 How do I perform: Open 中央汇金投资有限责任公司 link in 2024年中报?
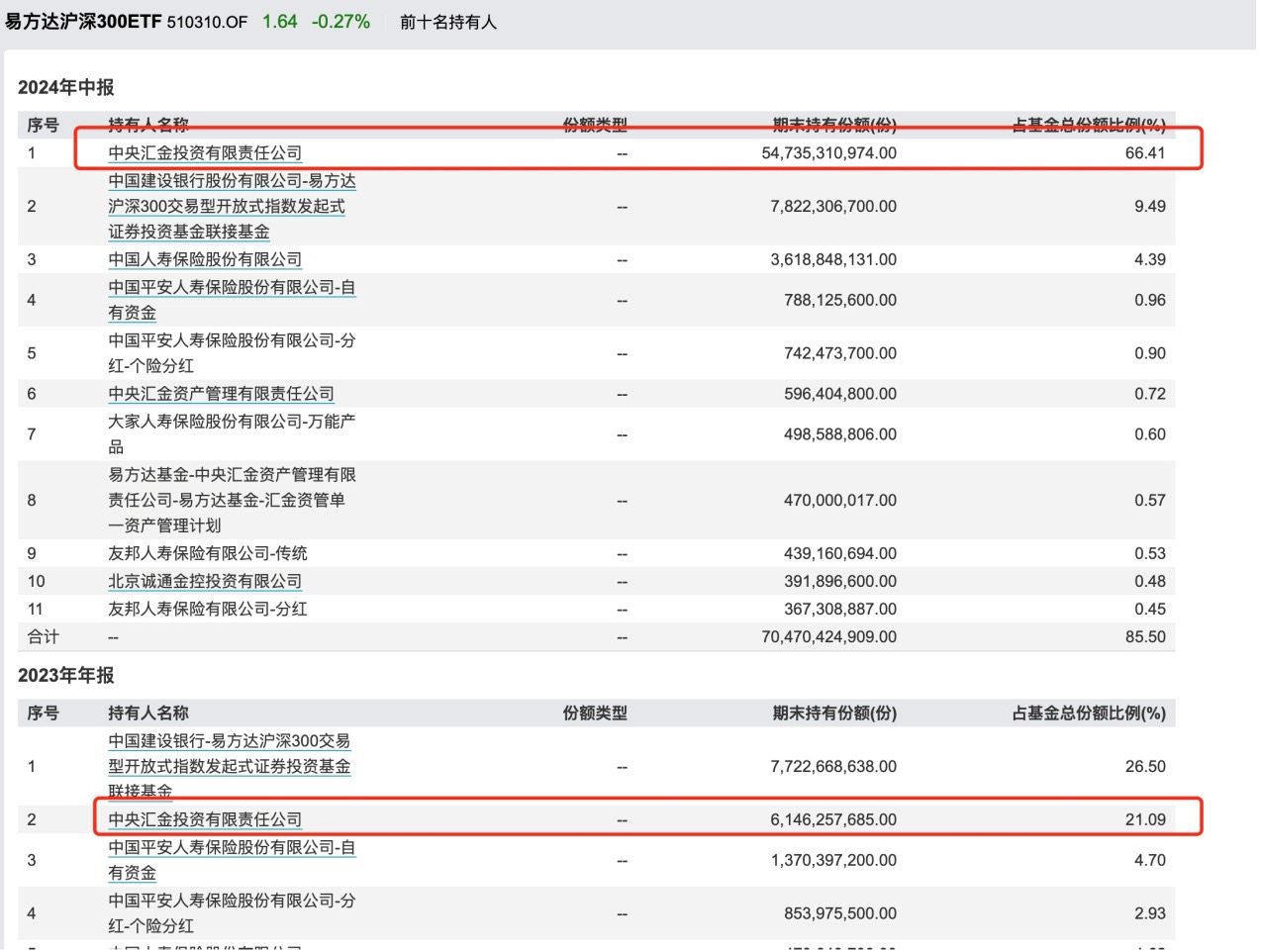click(x=205, y=153)
